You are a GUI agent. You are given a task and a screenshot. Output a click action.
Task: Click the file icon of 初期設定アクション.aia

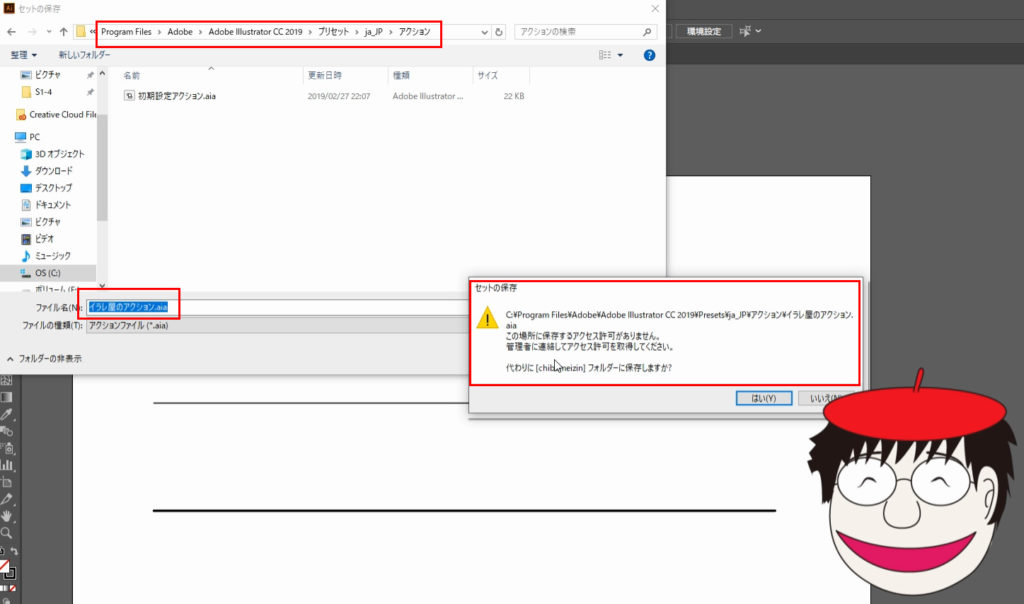point(129,96)
